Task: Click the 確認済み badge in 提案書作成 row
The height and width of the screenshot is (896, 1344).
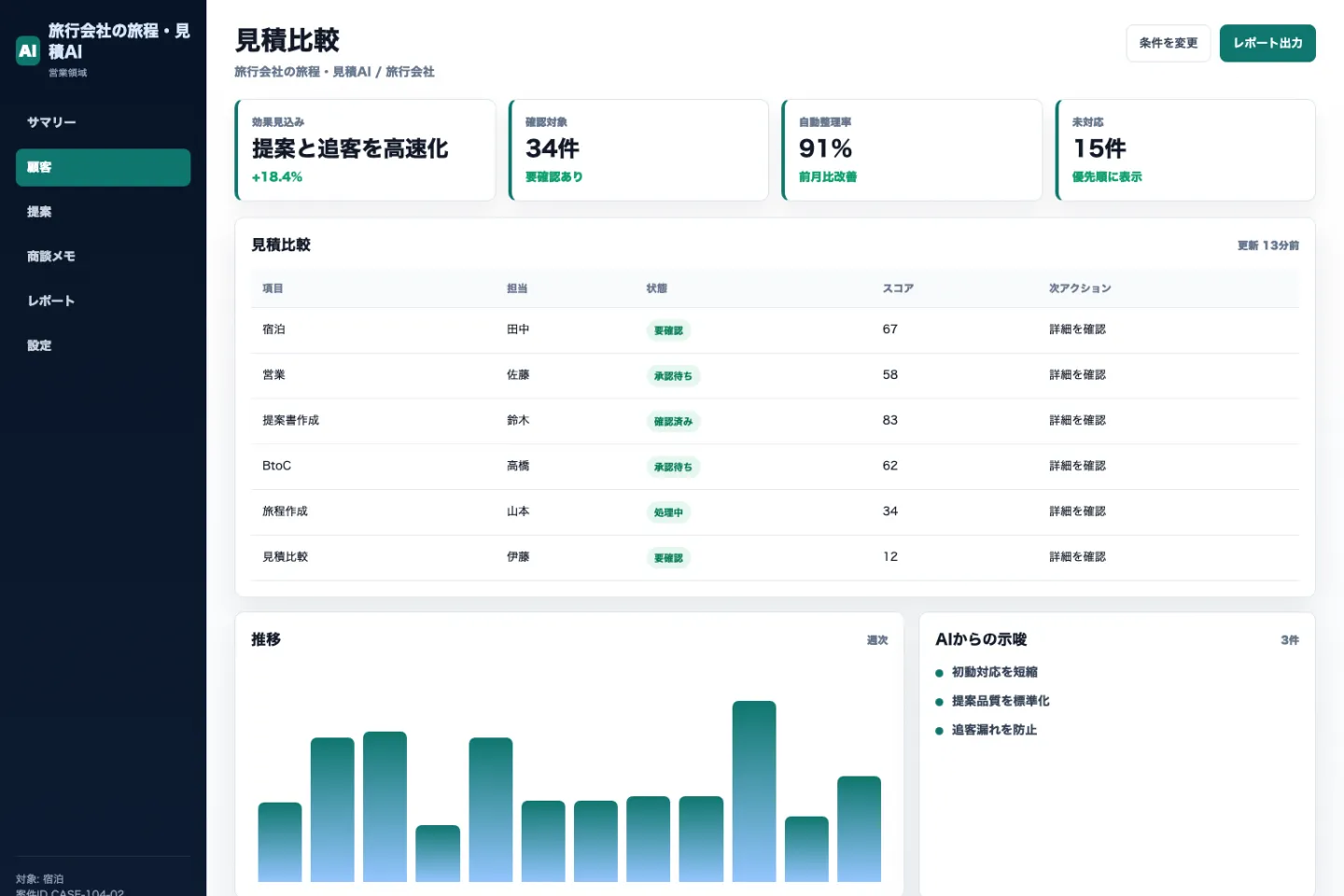Action: [x=673, y=422]
